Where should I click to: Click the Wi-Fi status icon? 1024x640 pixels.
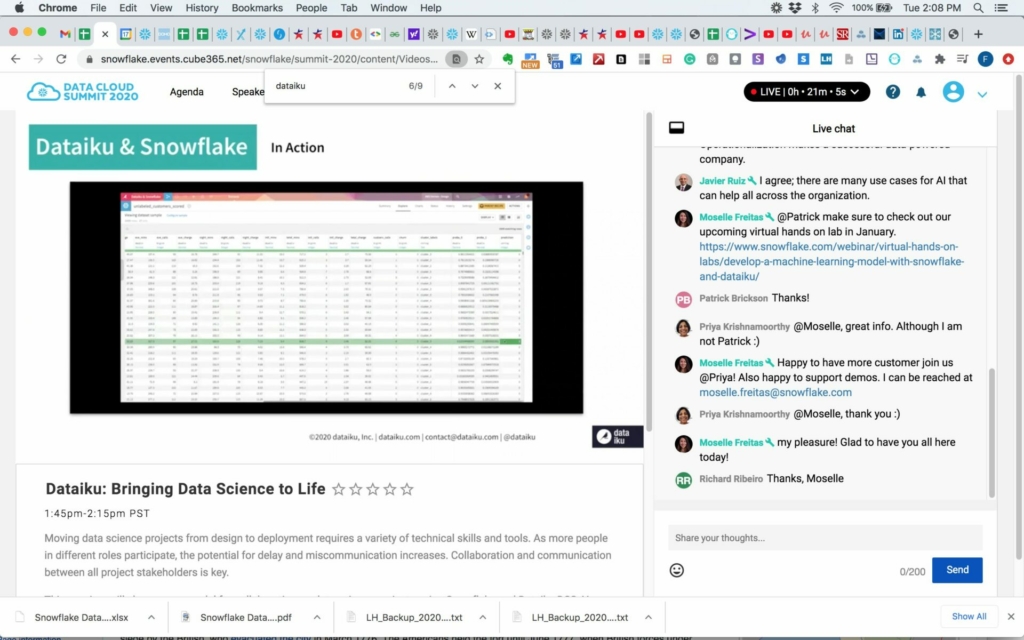[x=836, y=8]
